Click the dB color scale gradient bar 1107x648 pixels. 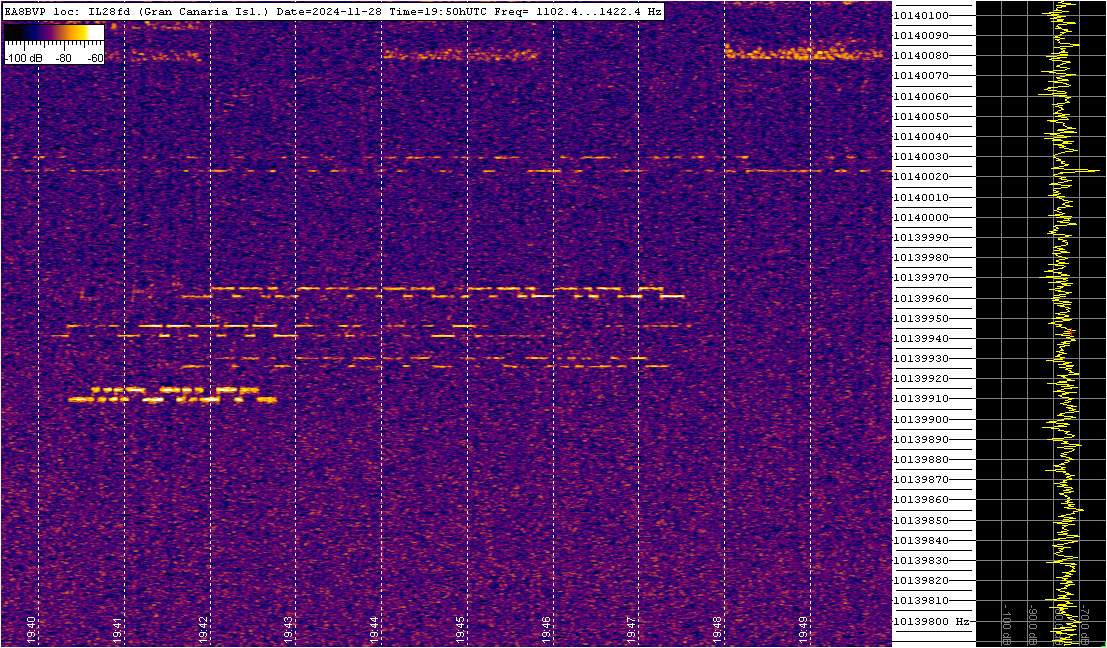click(54, 32)
